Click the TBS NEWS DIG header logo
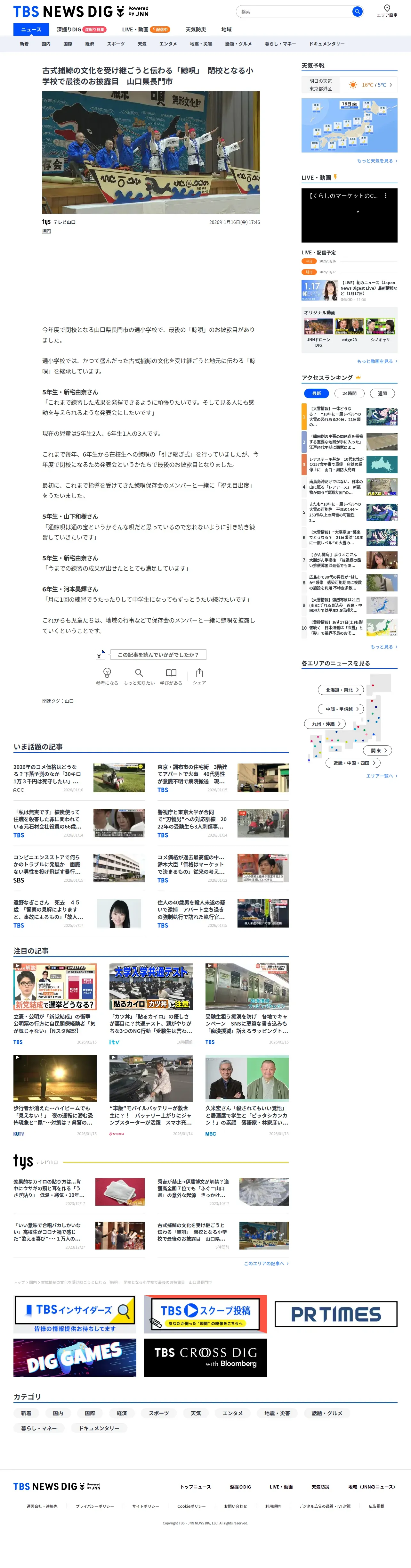411x1568 pixels. 81,12
